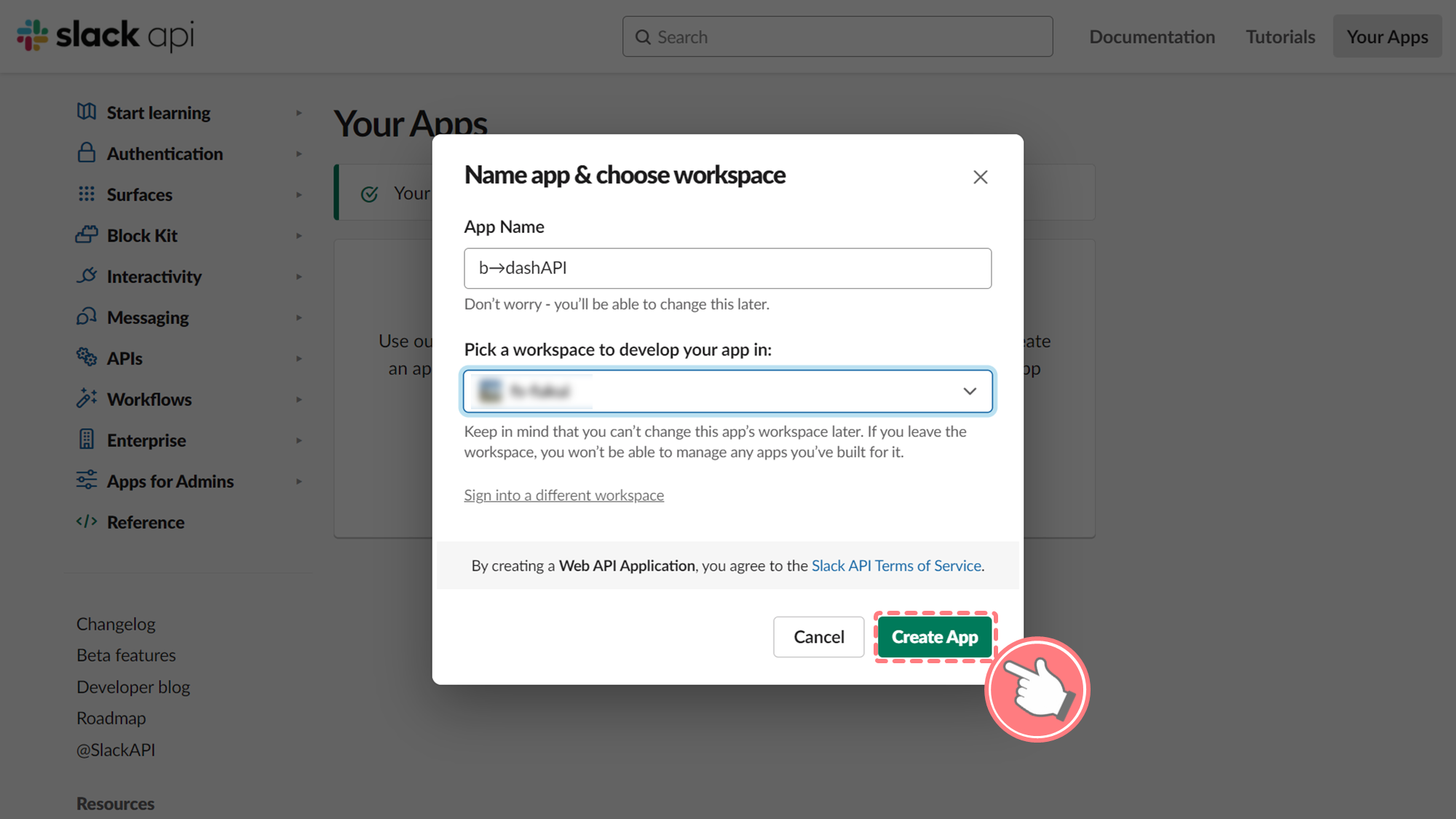The height and width of the screenshot is (819, 1456).
Task: Click the Authentication lock icon
Action: pyautogui.click(x=87, y=153)
